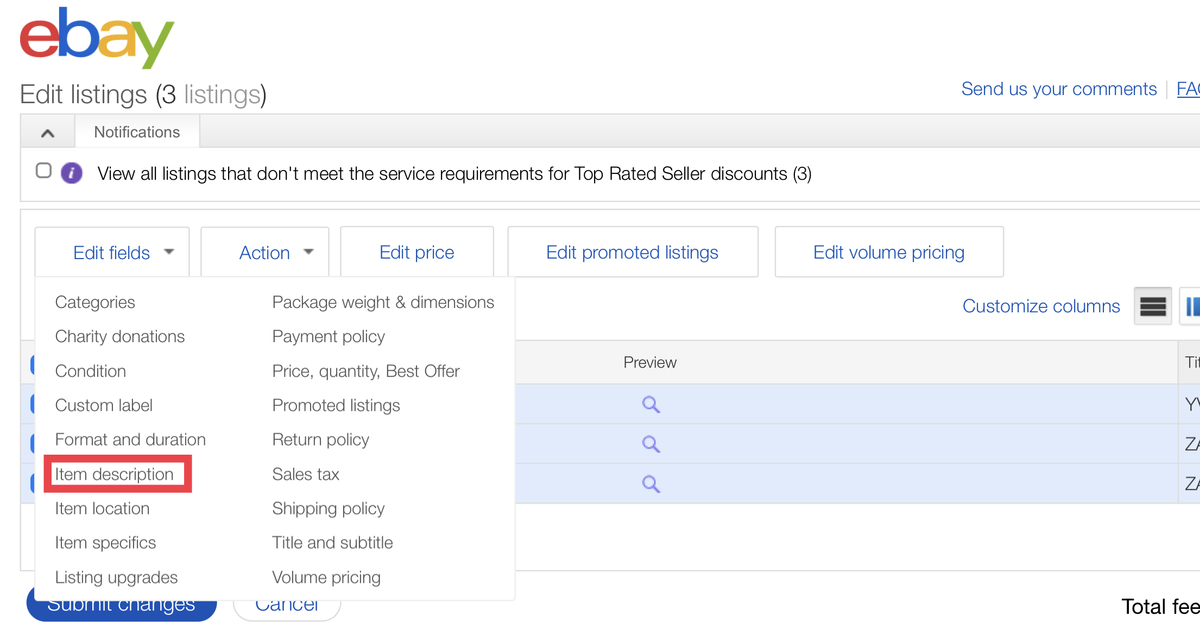This screenshot has width=1200, height=635.
Task: Select Sales tax from the menu
Action: click(306, 474)
